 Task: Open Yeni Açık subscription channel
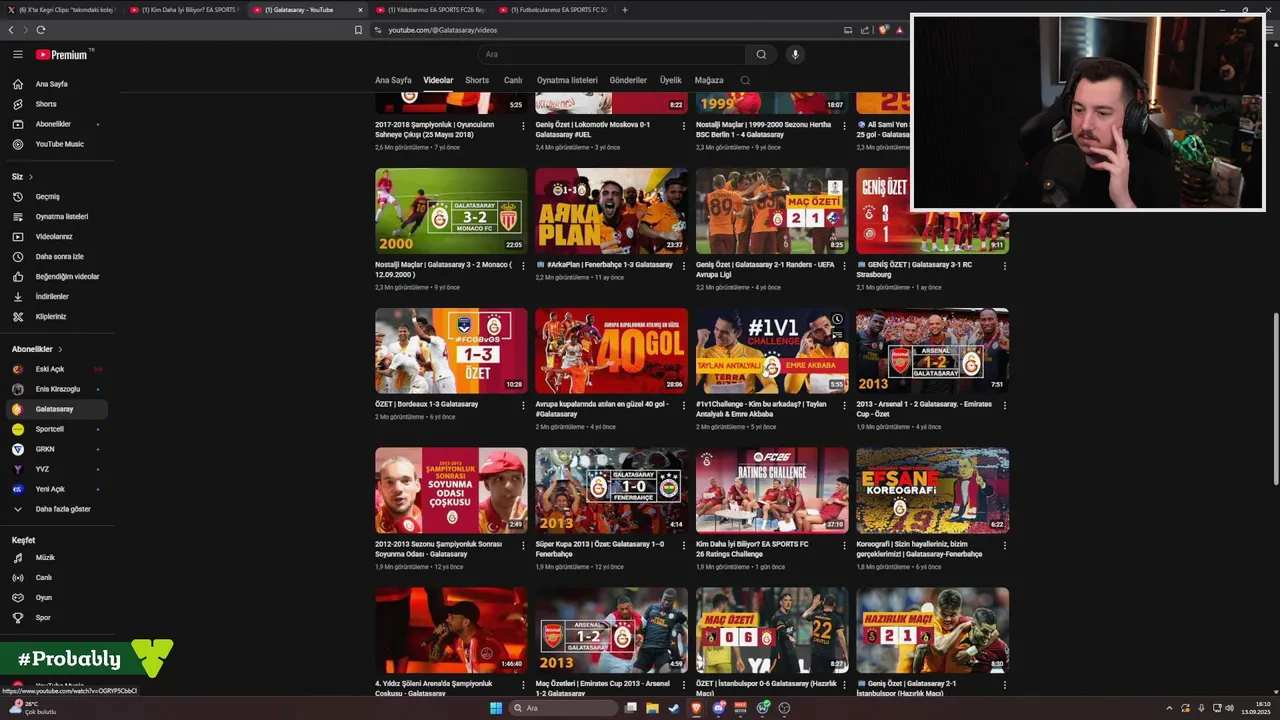coord(54,489)
